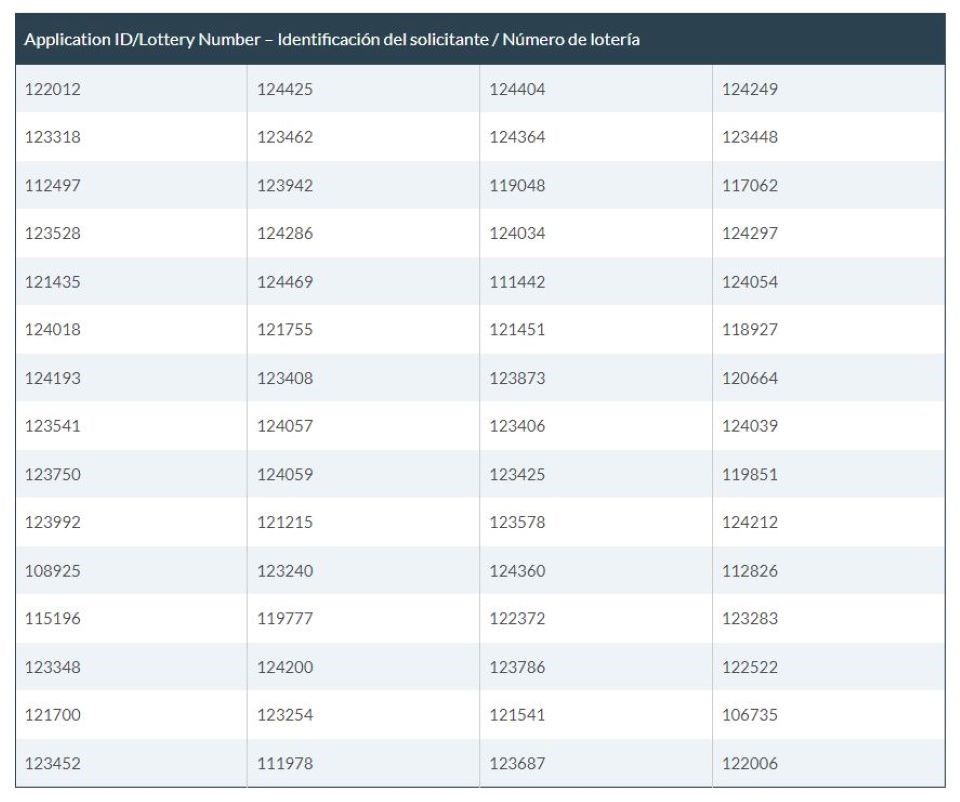This screenshot has width=960, height=802.
Task: Select lottery number 123283
Action: pyautogui.click(x=749, y=618)
